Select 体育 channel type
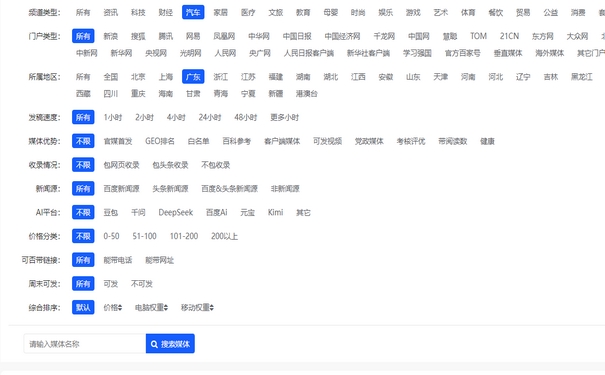Viewport: 605px width, 375px height. tap(468, 12)
